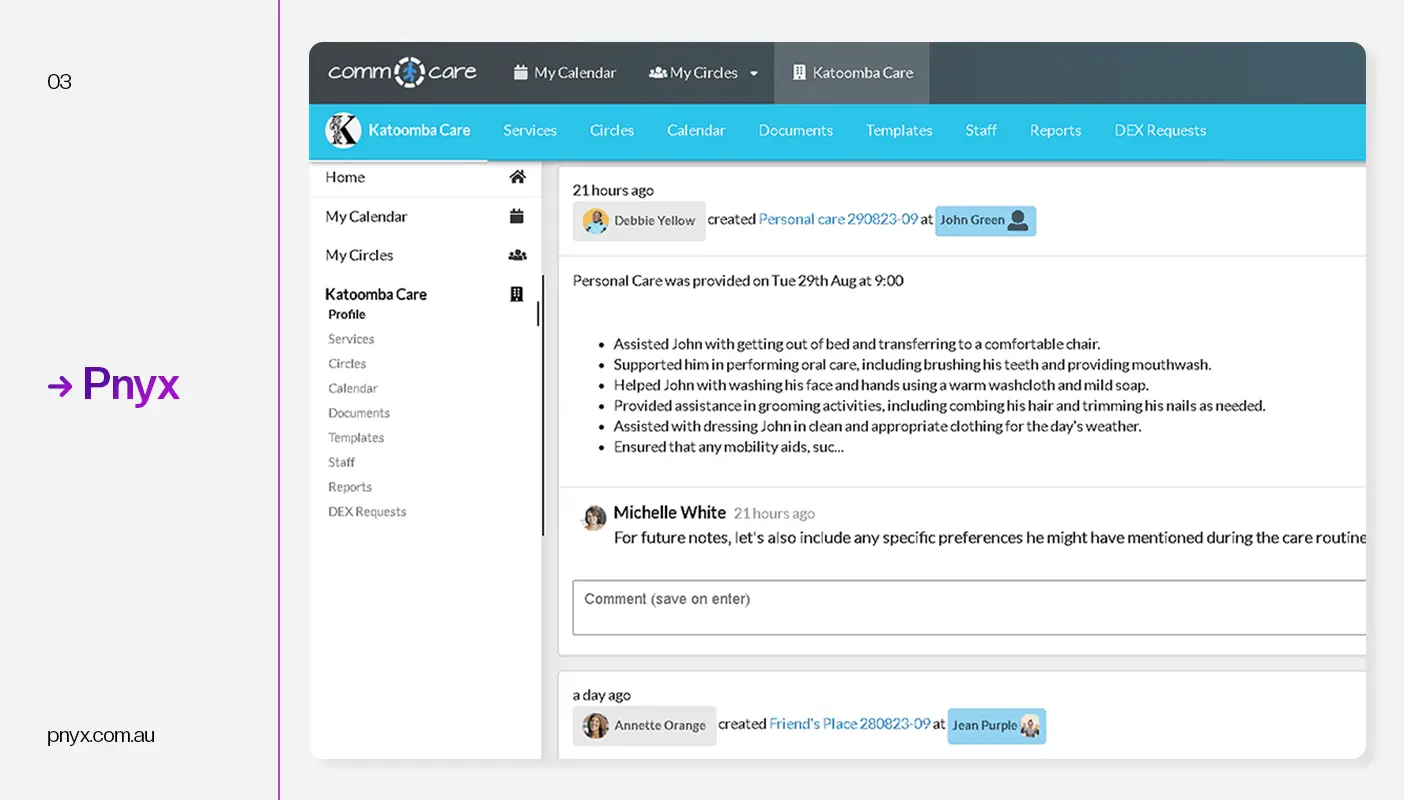The width and height of the screenshot is (1404, 800).
Task: Click the Katoomba Care round logo
Action: [343, 131]
